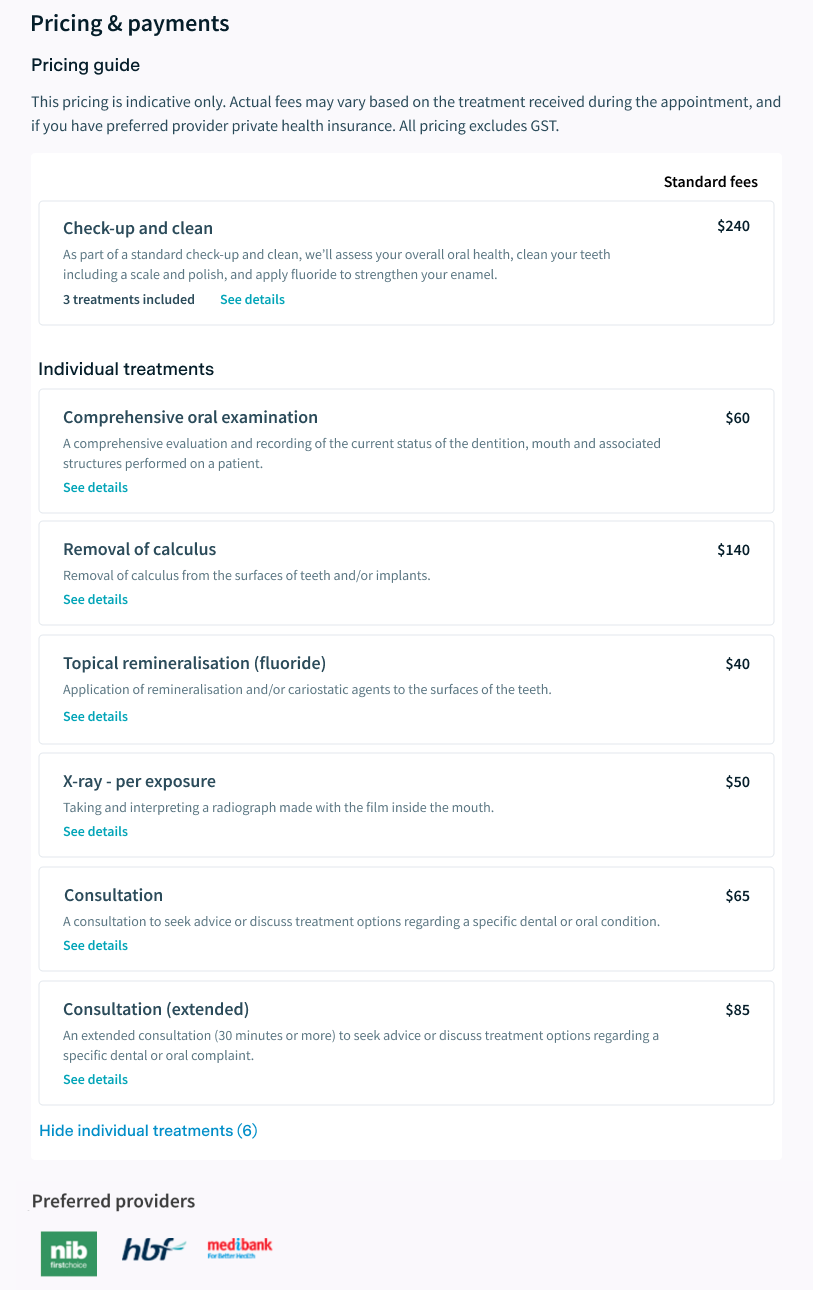Select the Topical remineralisation (fluoride) title

click(194, 663)
